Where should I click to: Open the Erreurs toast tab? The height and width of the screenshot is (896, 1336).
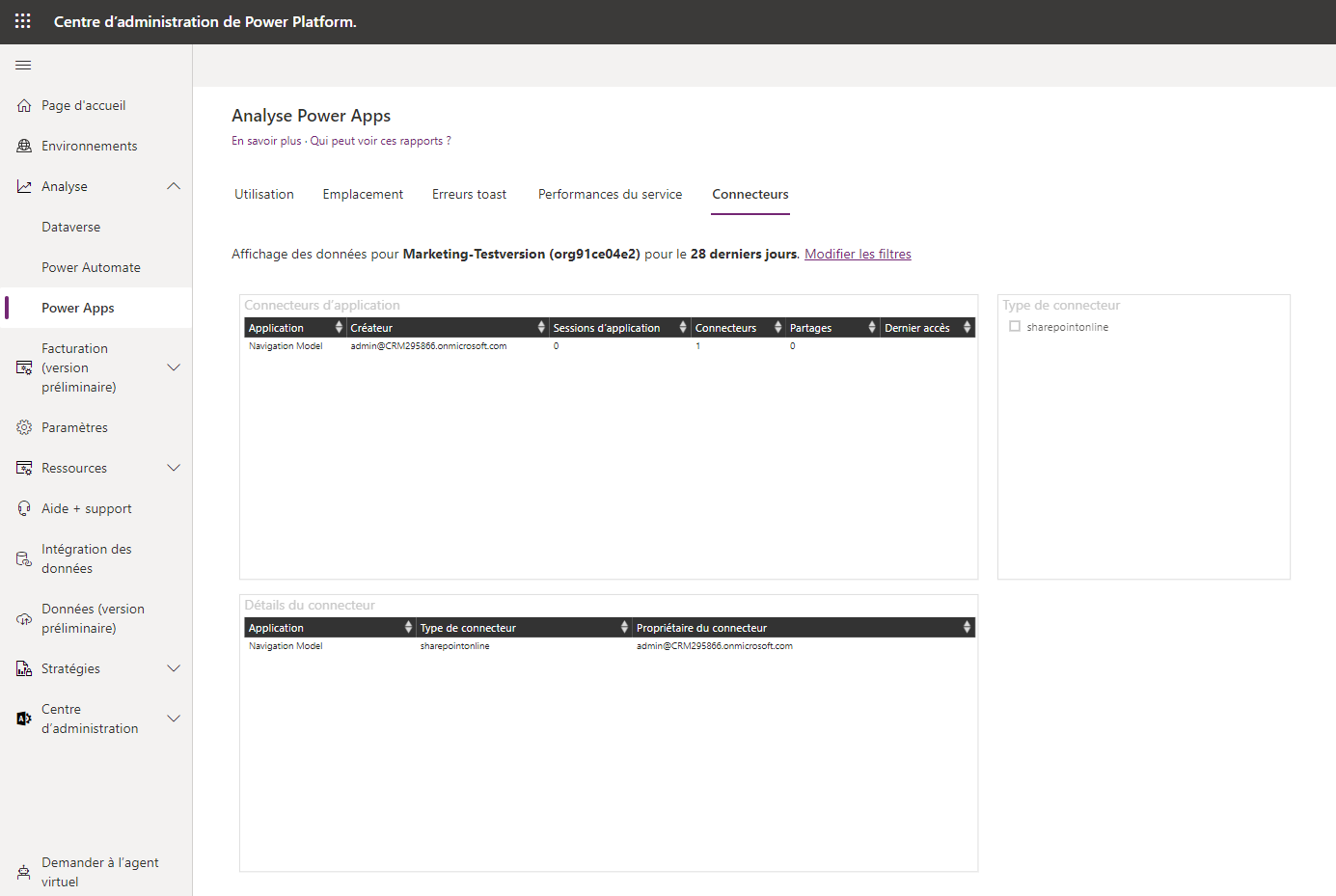click(x=469, y=195)
